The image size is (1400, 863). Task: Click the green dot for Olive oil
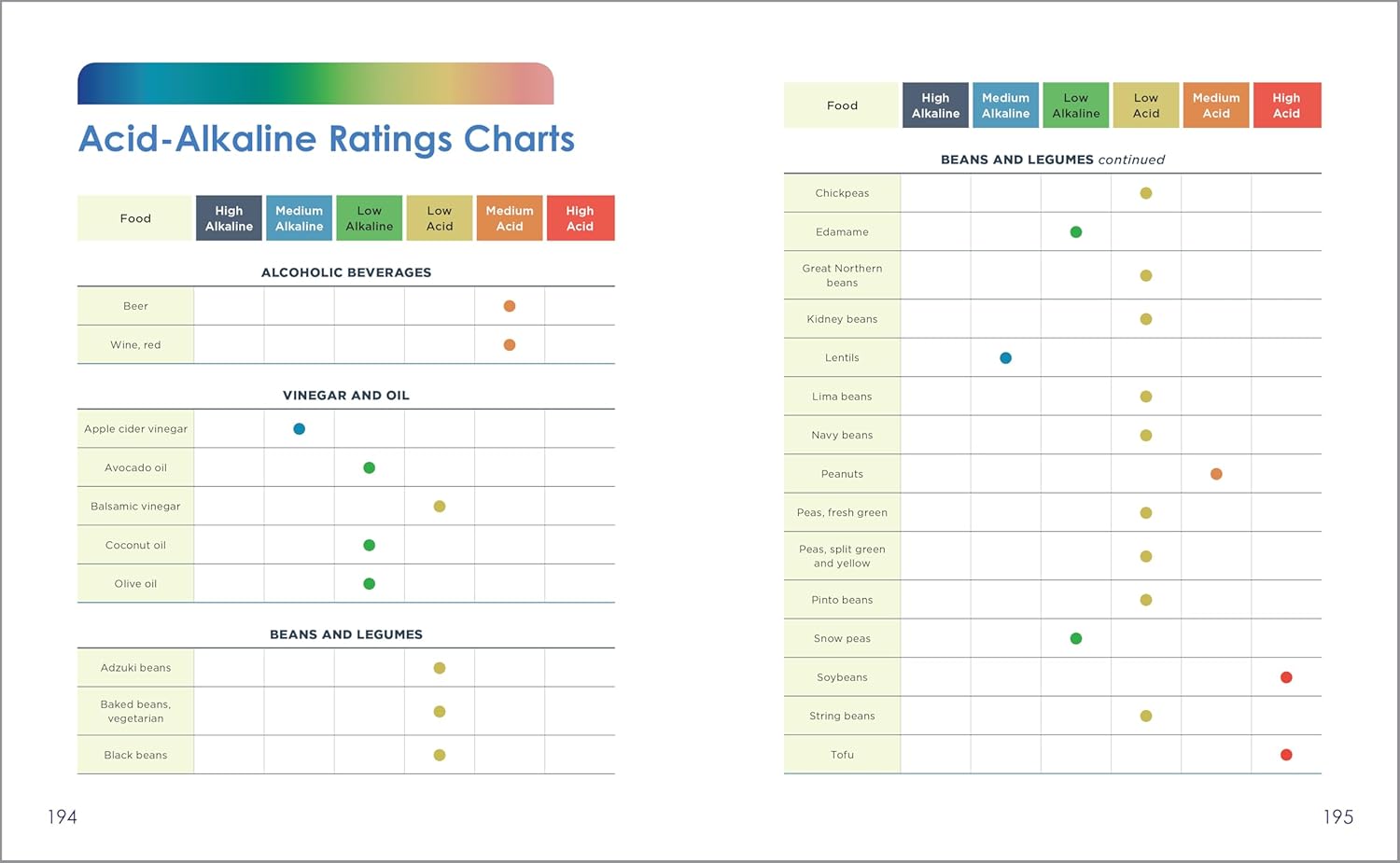point(370,584)
